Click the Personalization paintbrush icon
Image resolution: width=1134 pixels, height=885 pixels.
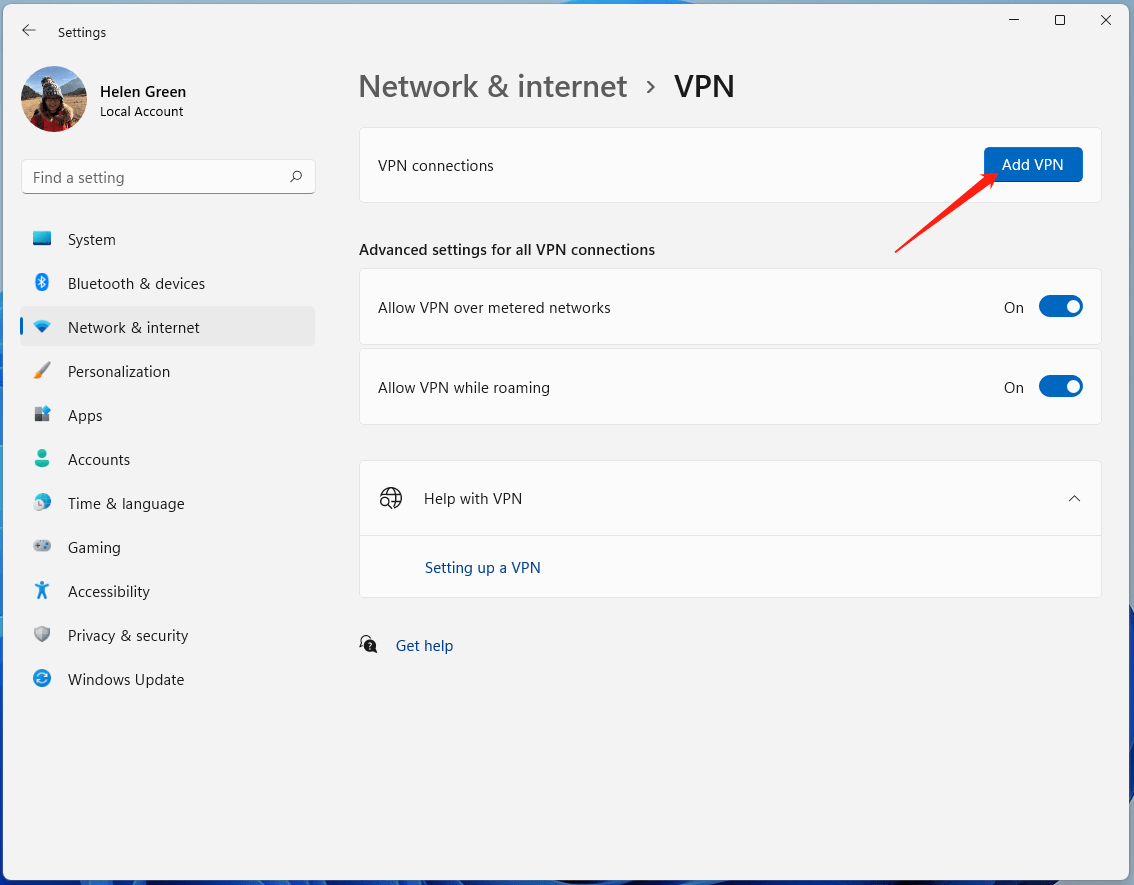pyautogui.click(x=42, y=371)
